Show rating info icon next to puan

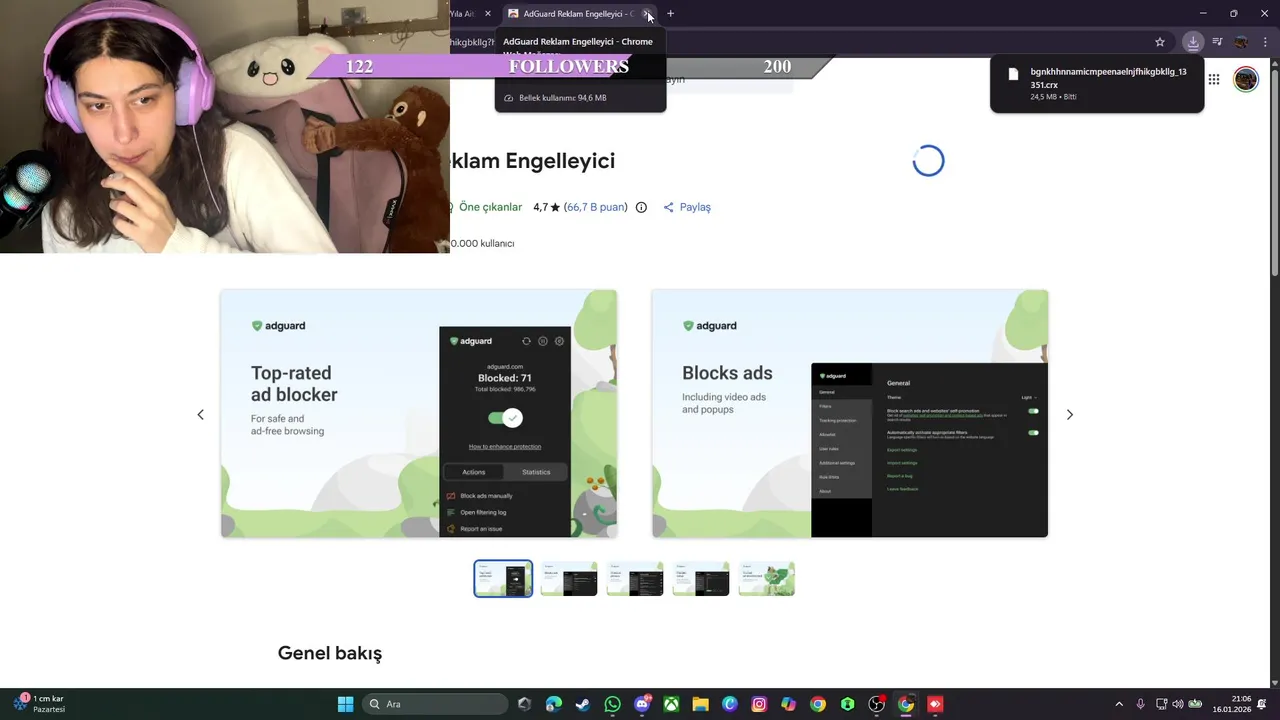(x=641, y=207)
